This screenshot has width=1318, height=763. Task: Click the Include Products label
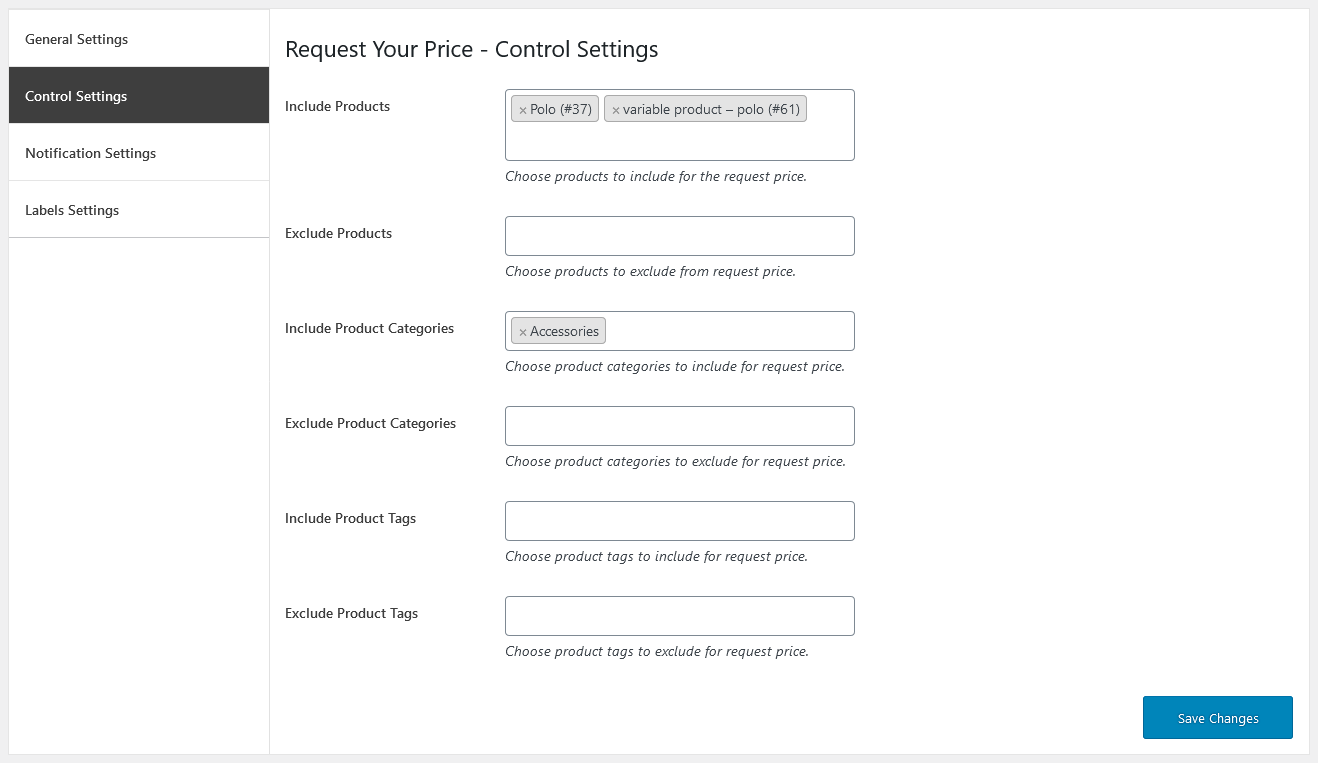point(336,106)
